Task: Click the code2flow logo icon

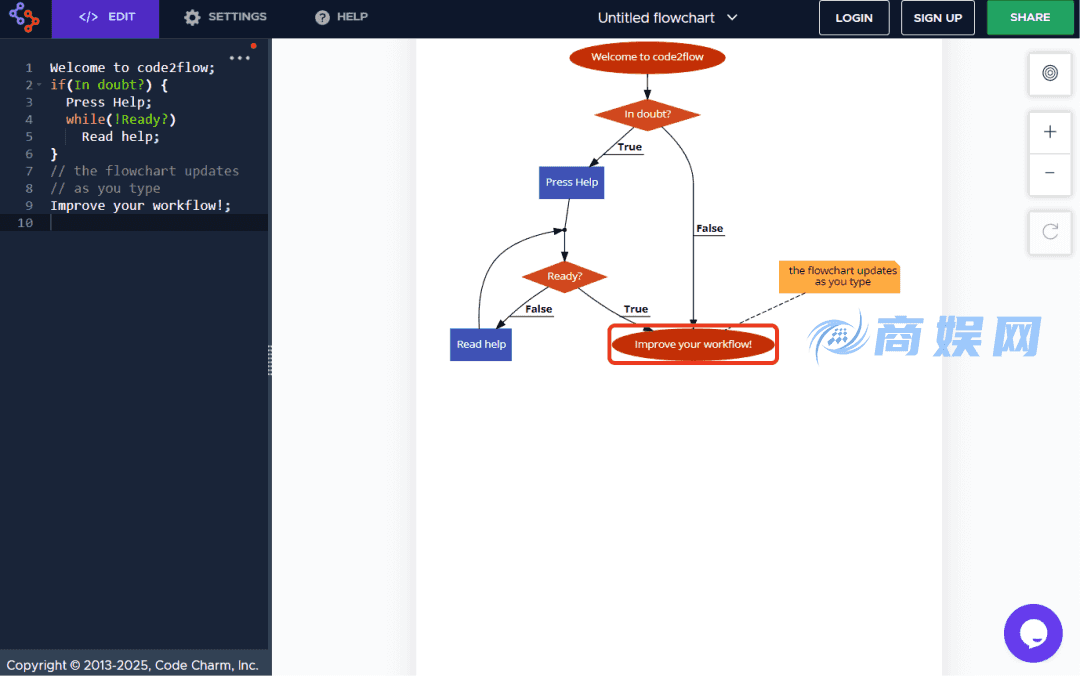Action: [24, 17]
